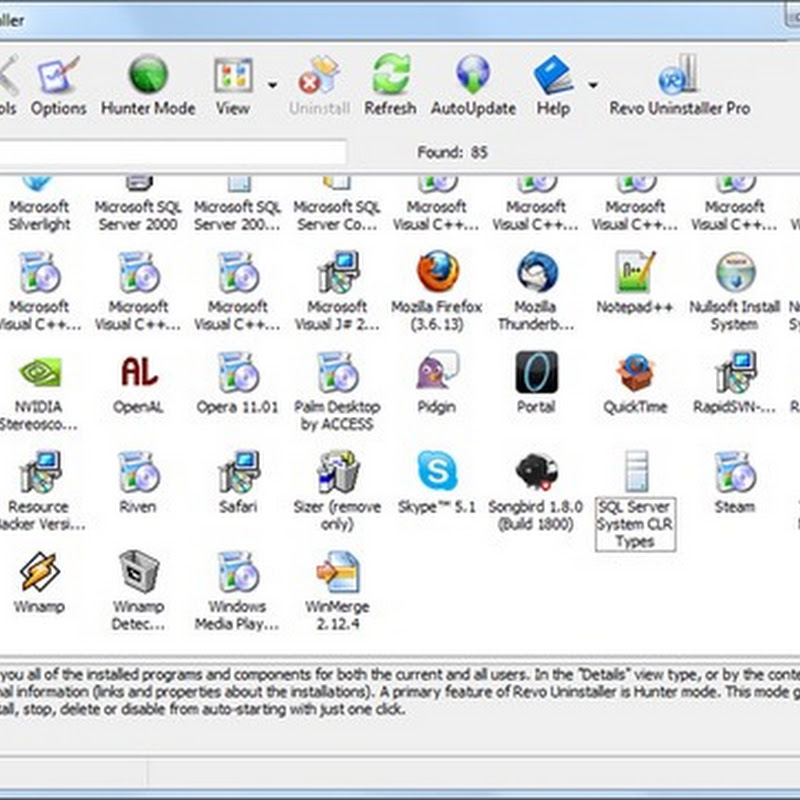Select Palm Desktop by ACCESS
This screenshot has height=800, width=800.
click(337, 392)
